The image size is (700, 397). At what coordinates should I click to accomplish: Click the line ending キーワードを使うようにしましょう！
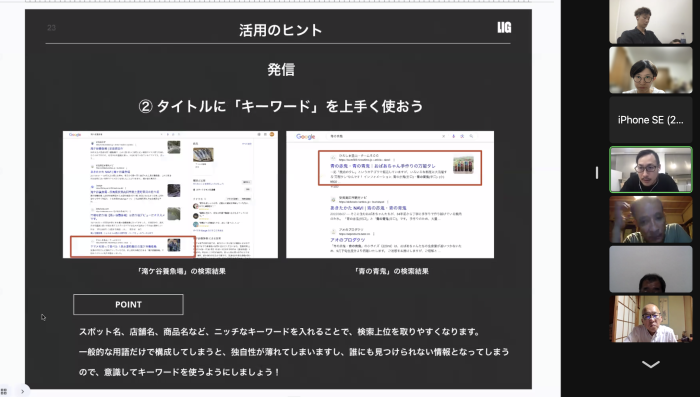tap(179, 372)
